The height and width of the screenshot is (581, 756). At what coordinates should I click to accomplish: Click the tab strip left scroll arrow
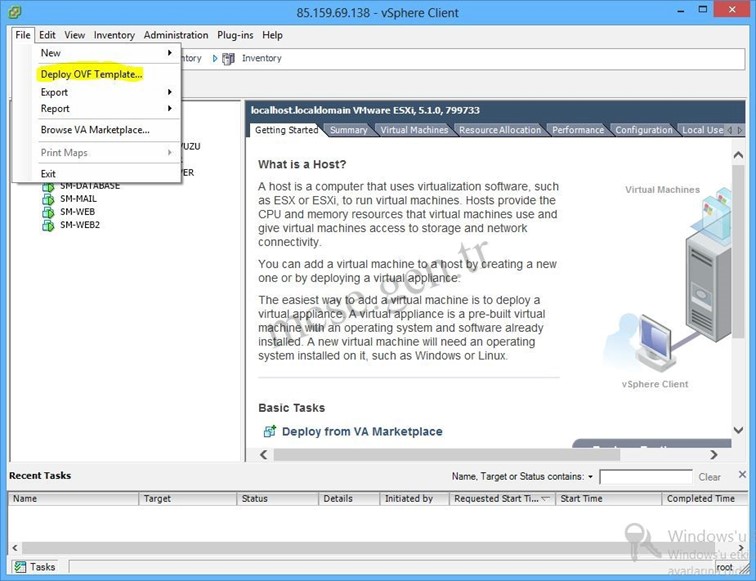click(729, 130)
